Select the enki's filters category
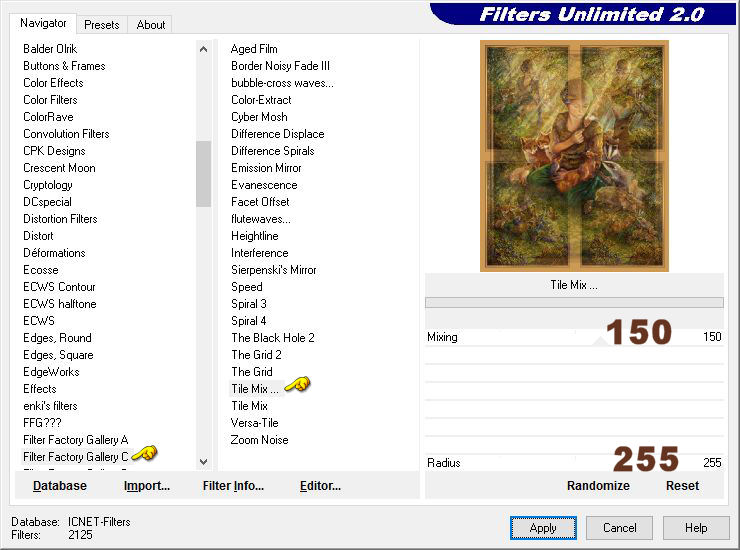Screen dimensions: 740x550 pyautogui.click(x=50, y=406)
